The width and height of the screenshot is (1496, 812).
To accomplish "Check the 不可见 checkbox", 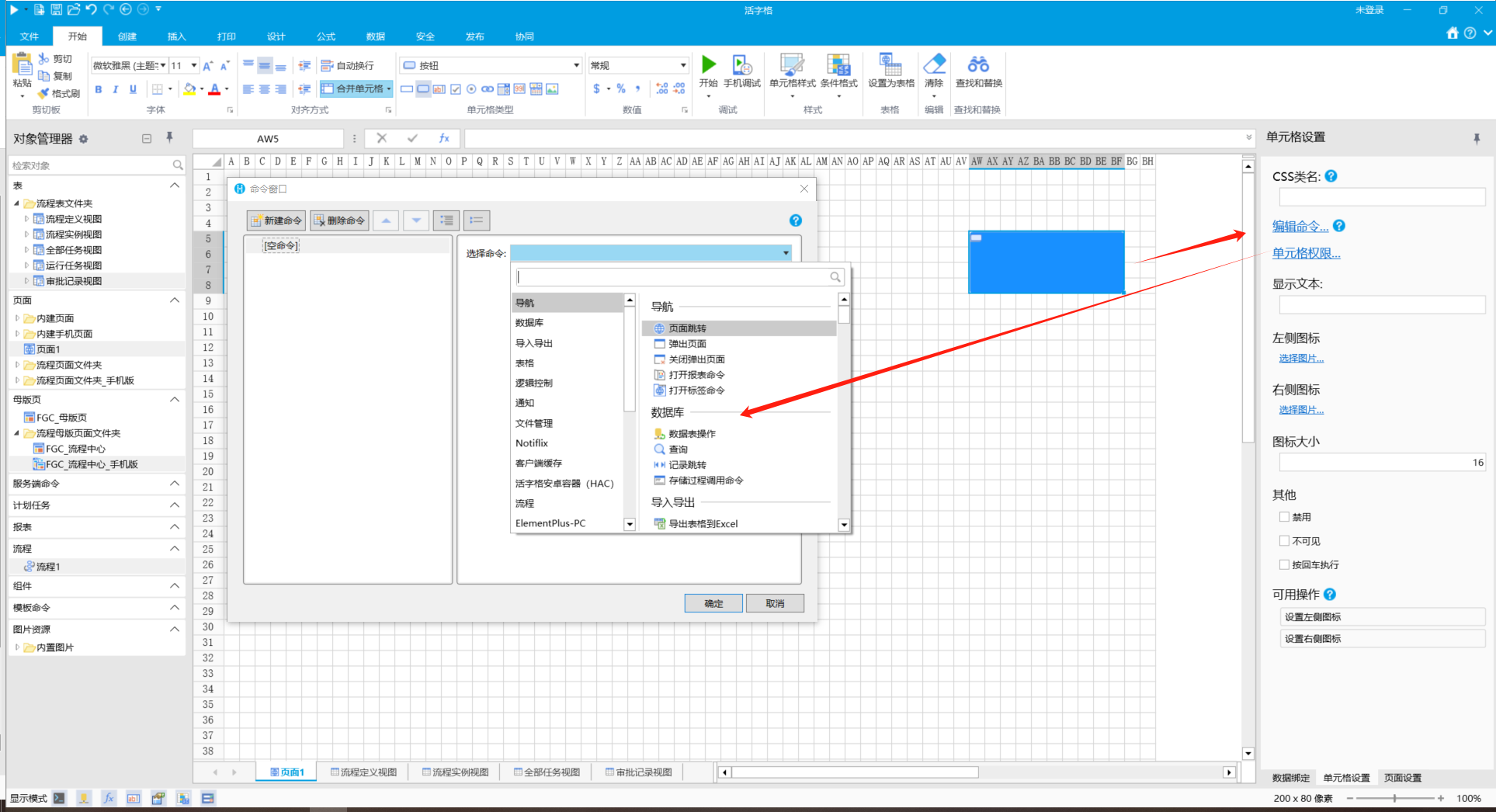I will (x=1284, y=541).
